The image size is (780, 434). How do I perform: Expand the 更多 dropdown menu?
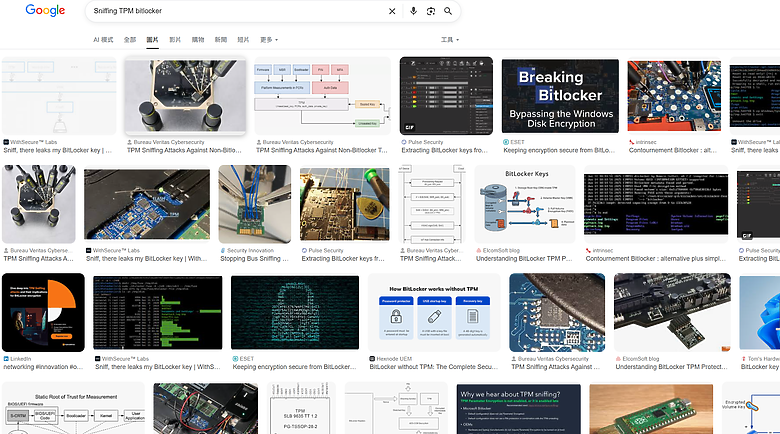pos(269,40)
